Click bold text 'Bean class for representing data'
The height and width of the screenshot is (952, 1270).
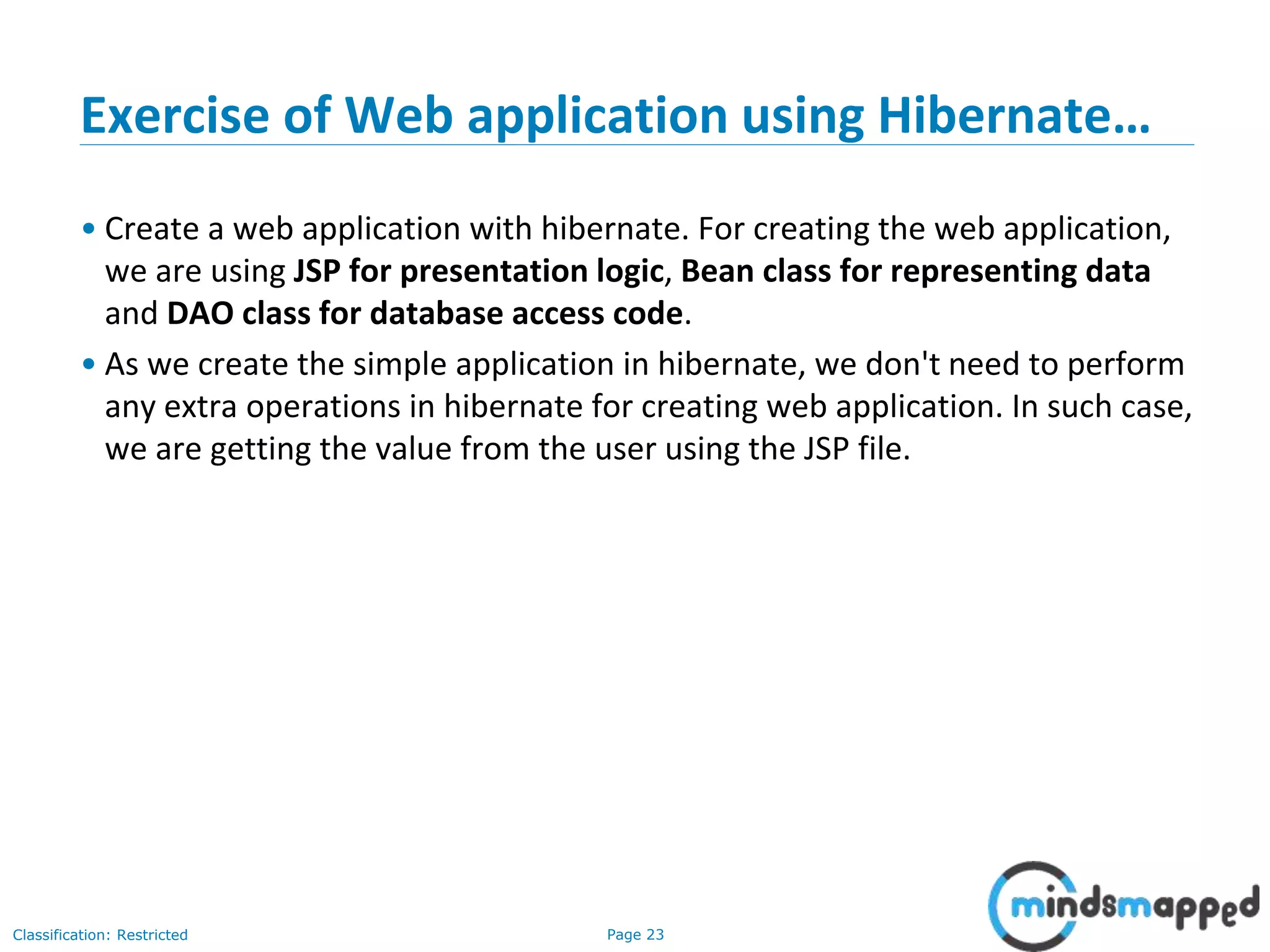[915, 271]
